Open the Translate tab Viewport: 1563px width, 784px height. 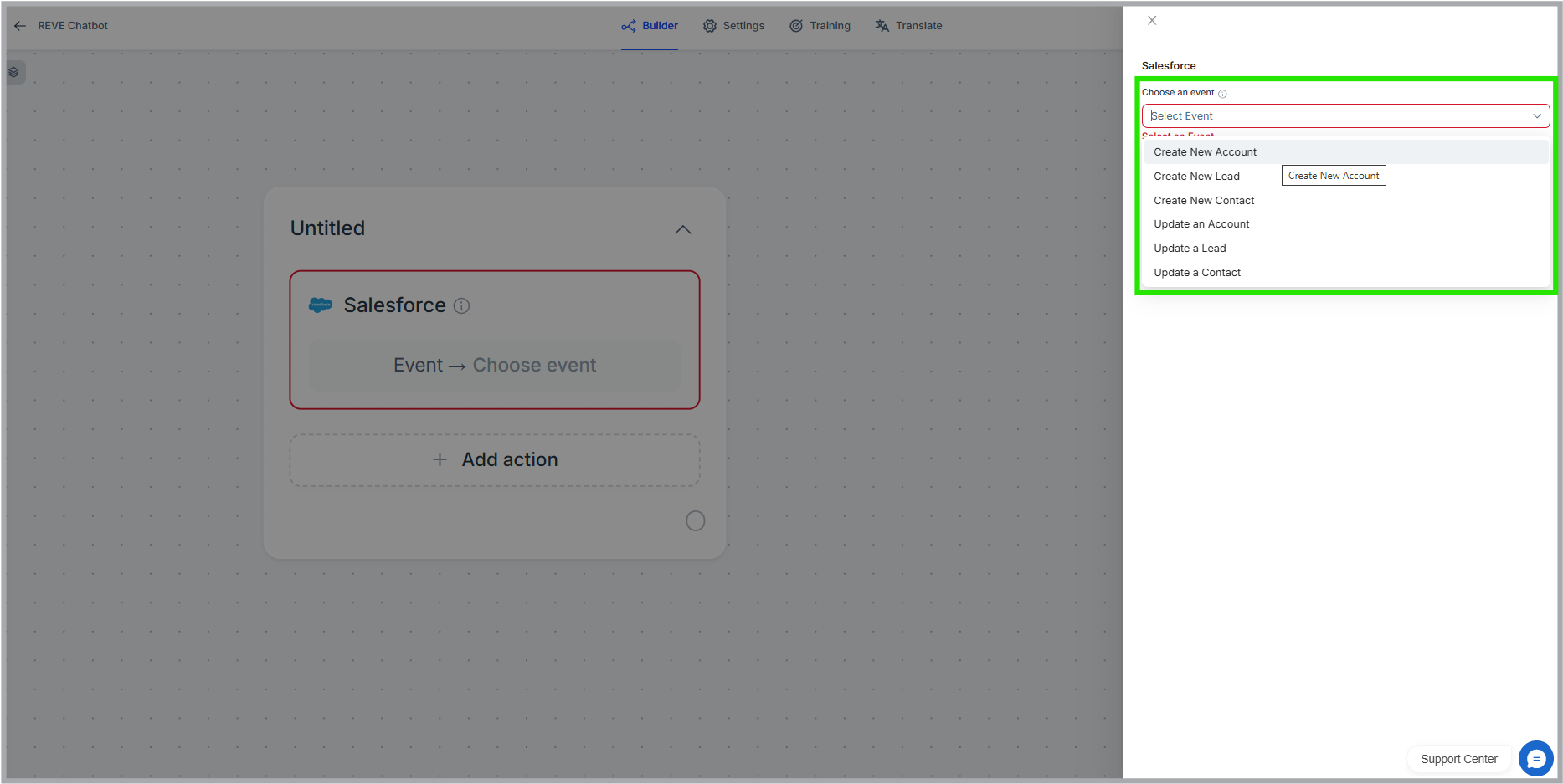(909, 26)
